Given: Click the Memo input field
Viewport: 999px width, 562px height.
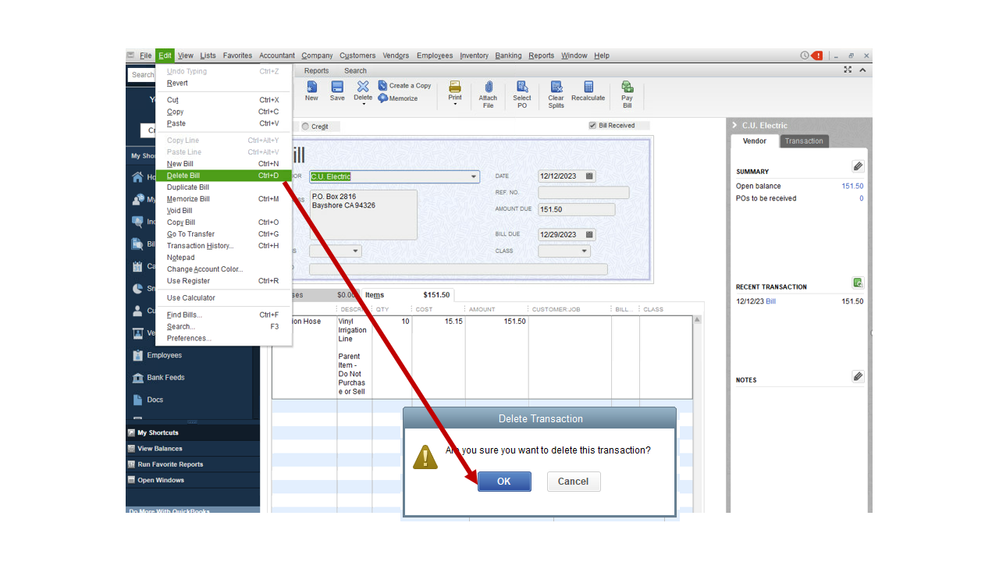Looking at the screenshot, I should click(458, 270).
